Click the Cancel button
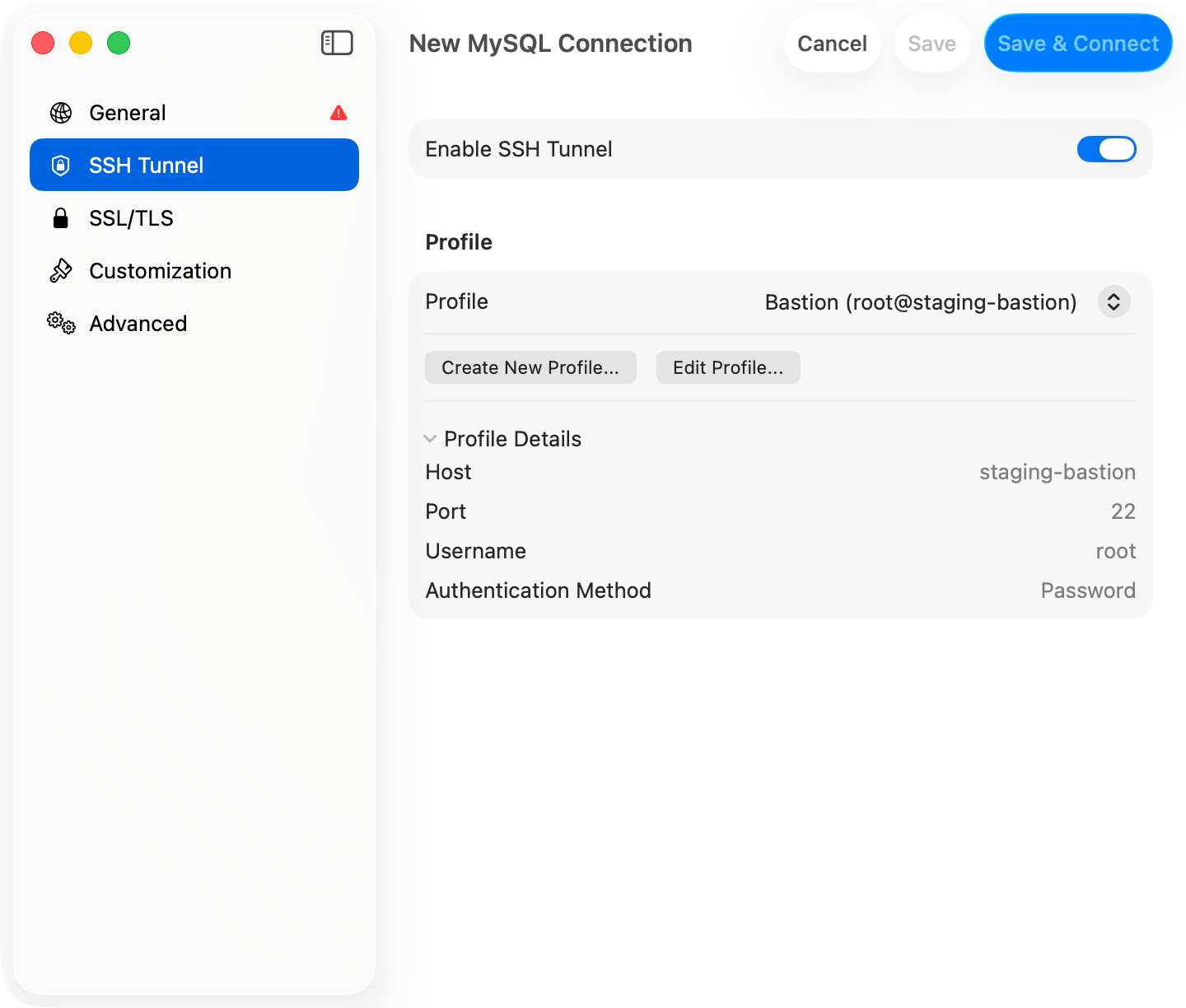The width and height of the screenshot is (1186, 1008). 833,43
